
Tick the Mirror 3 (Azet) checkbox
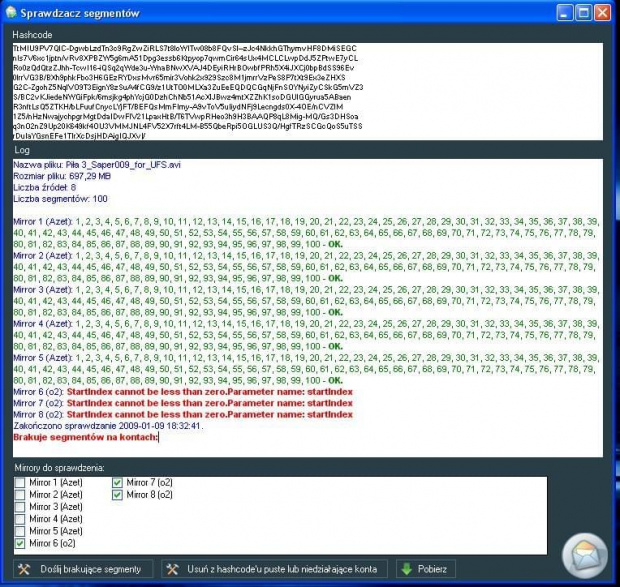pyautogui.click(x=19, y=508)
